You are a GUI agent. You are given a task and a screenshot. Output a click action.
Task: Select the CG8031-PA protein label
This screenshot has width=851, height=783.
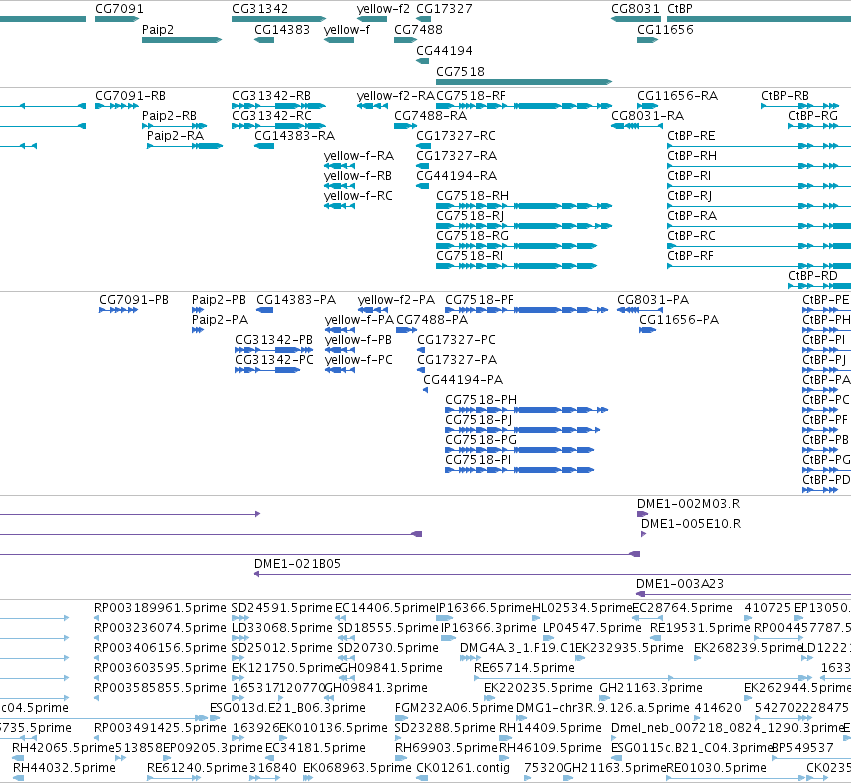pos(653,300)
